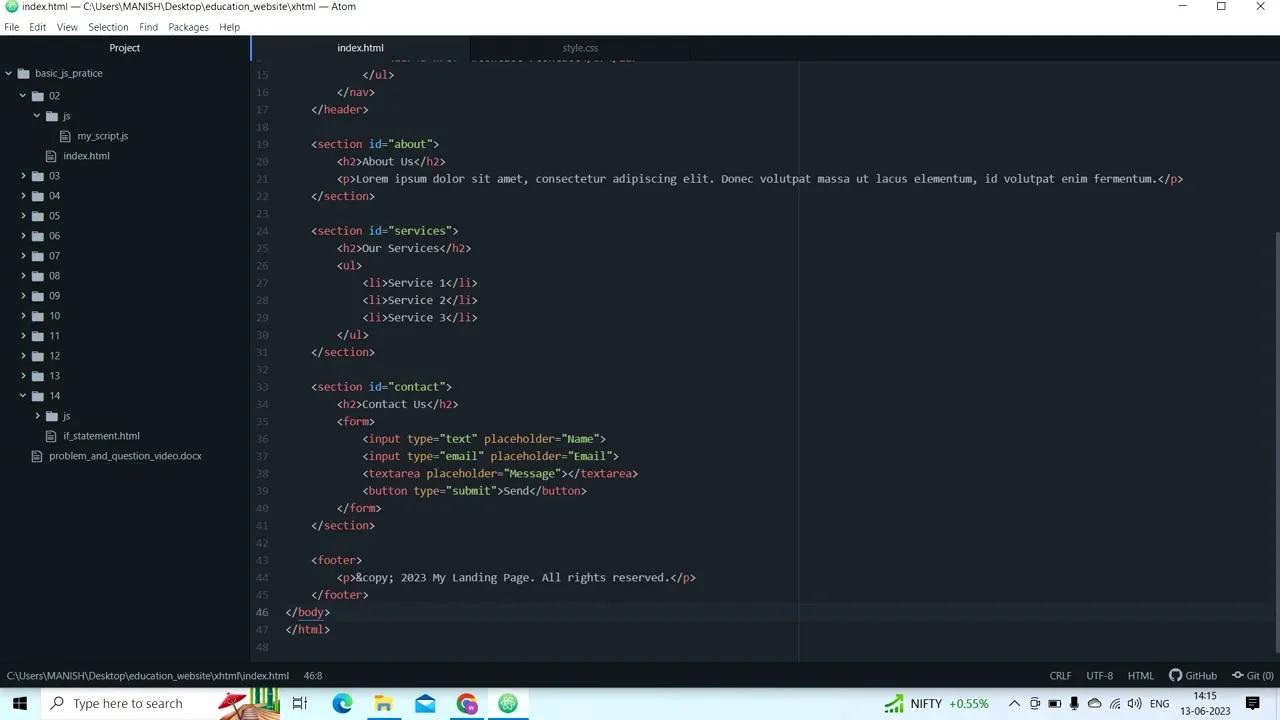
Task: Change file encoding UTF-8
Action: click(x=1099, y=675)
